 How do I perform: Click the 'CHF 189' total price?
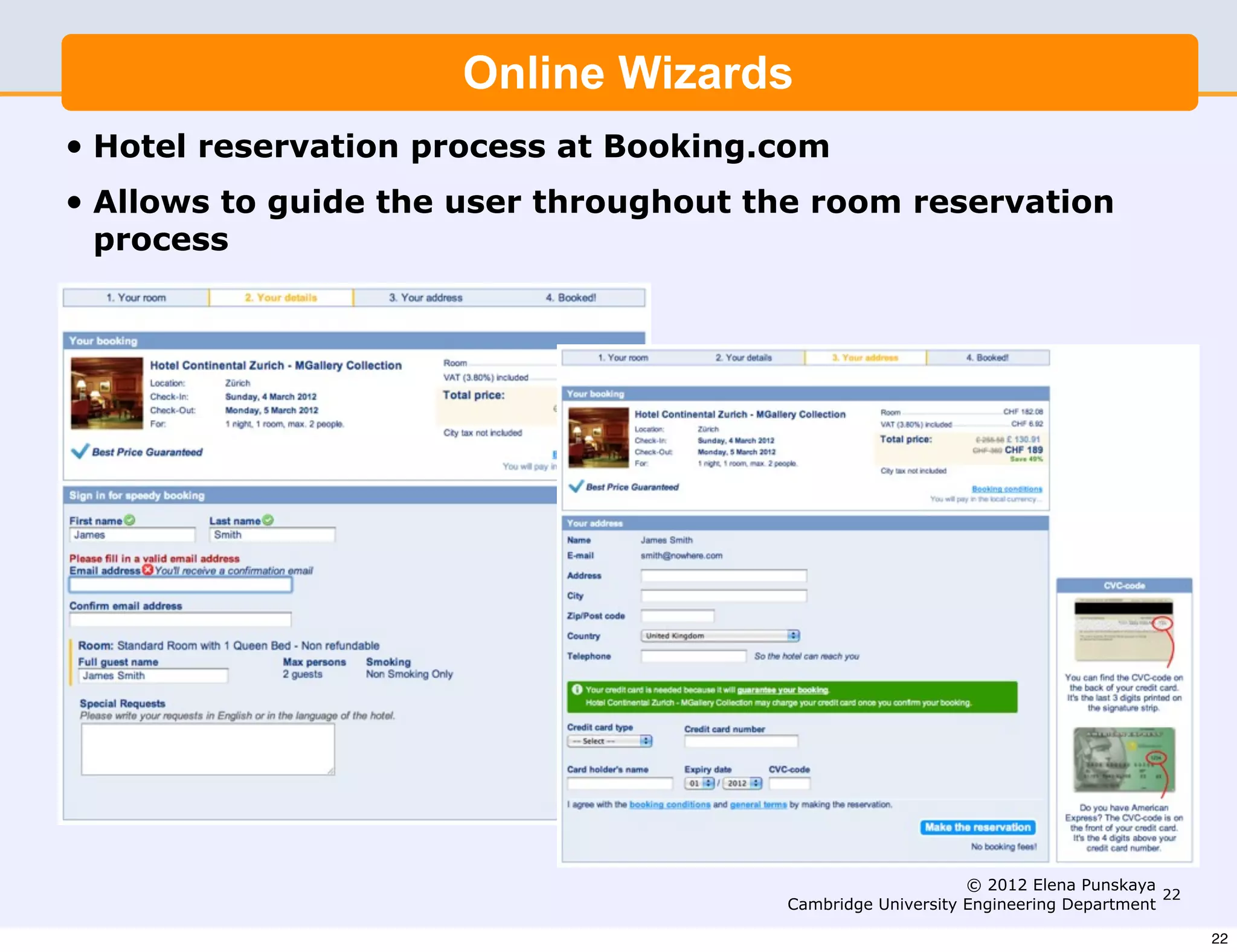point(1024,449)
